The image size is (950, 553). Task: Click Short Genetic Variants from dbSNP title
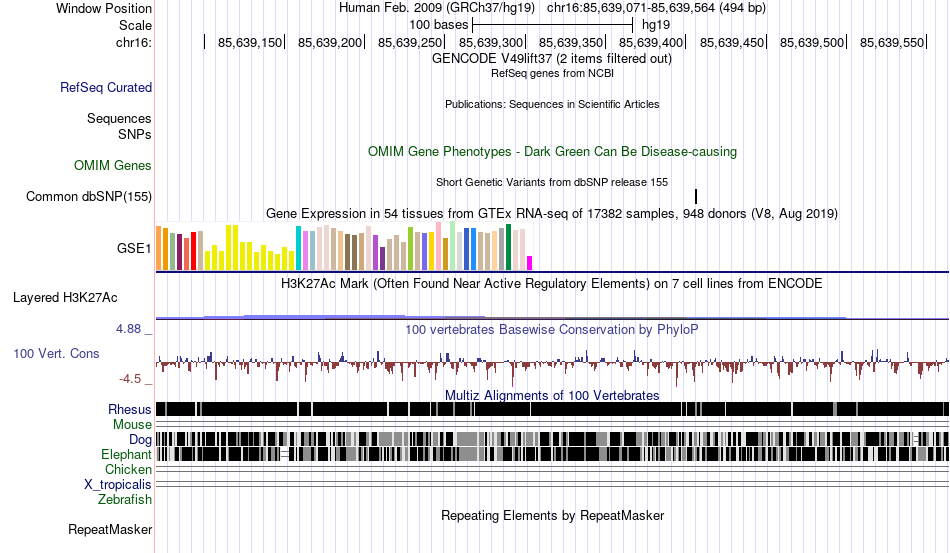pos(552,182)
